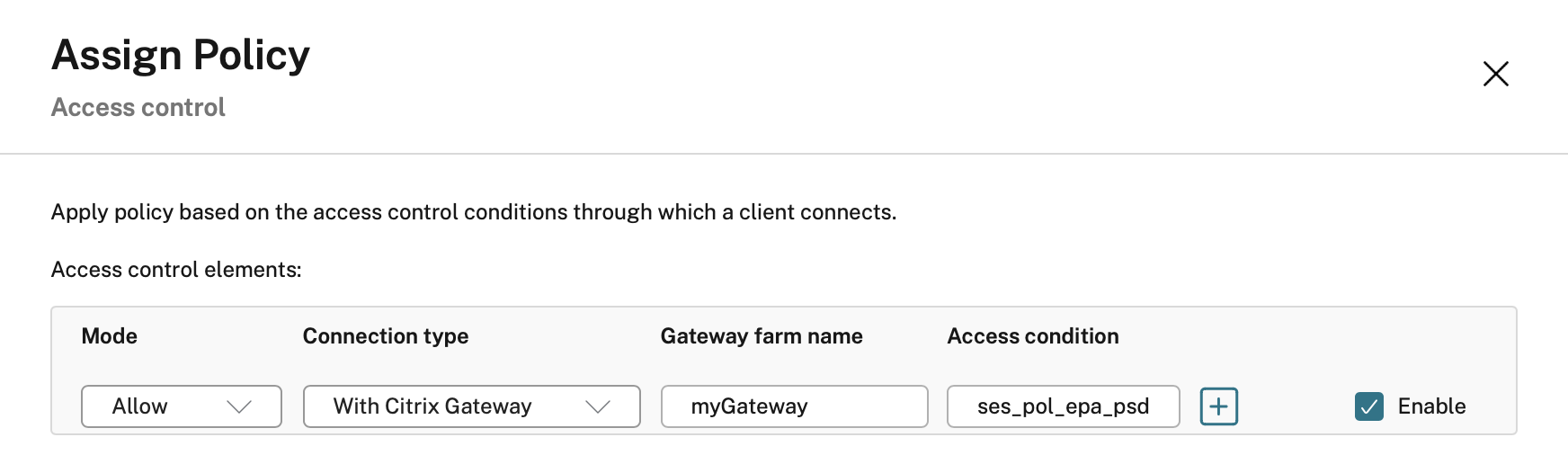Open the With Citrix Gateway dropdown

pyautogui.click(x=471, y=406)
